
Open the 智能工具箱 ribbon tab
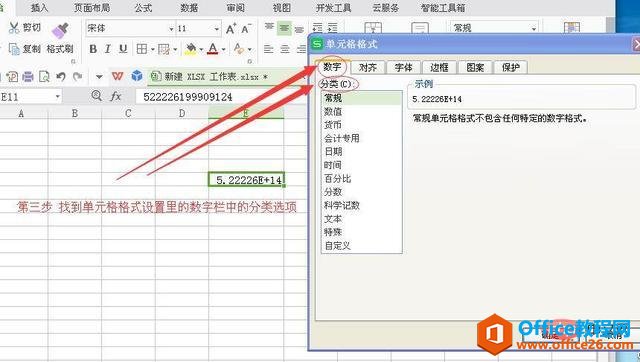[x=443, y=8]
